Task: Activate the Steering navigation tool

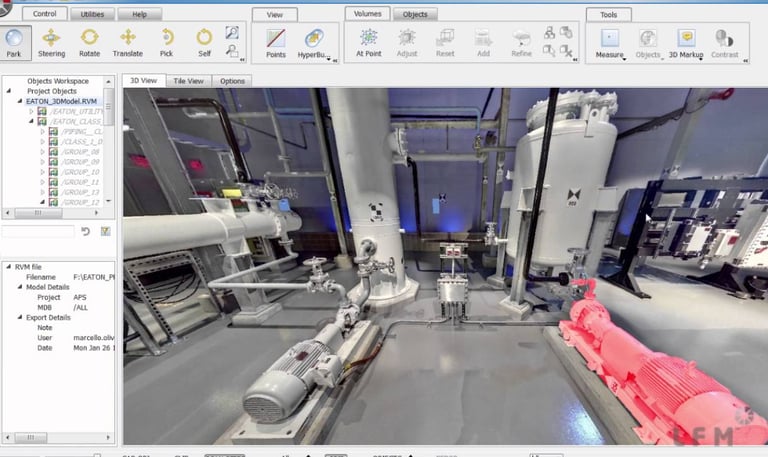Action: click(x=51, y=43)
